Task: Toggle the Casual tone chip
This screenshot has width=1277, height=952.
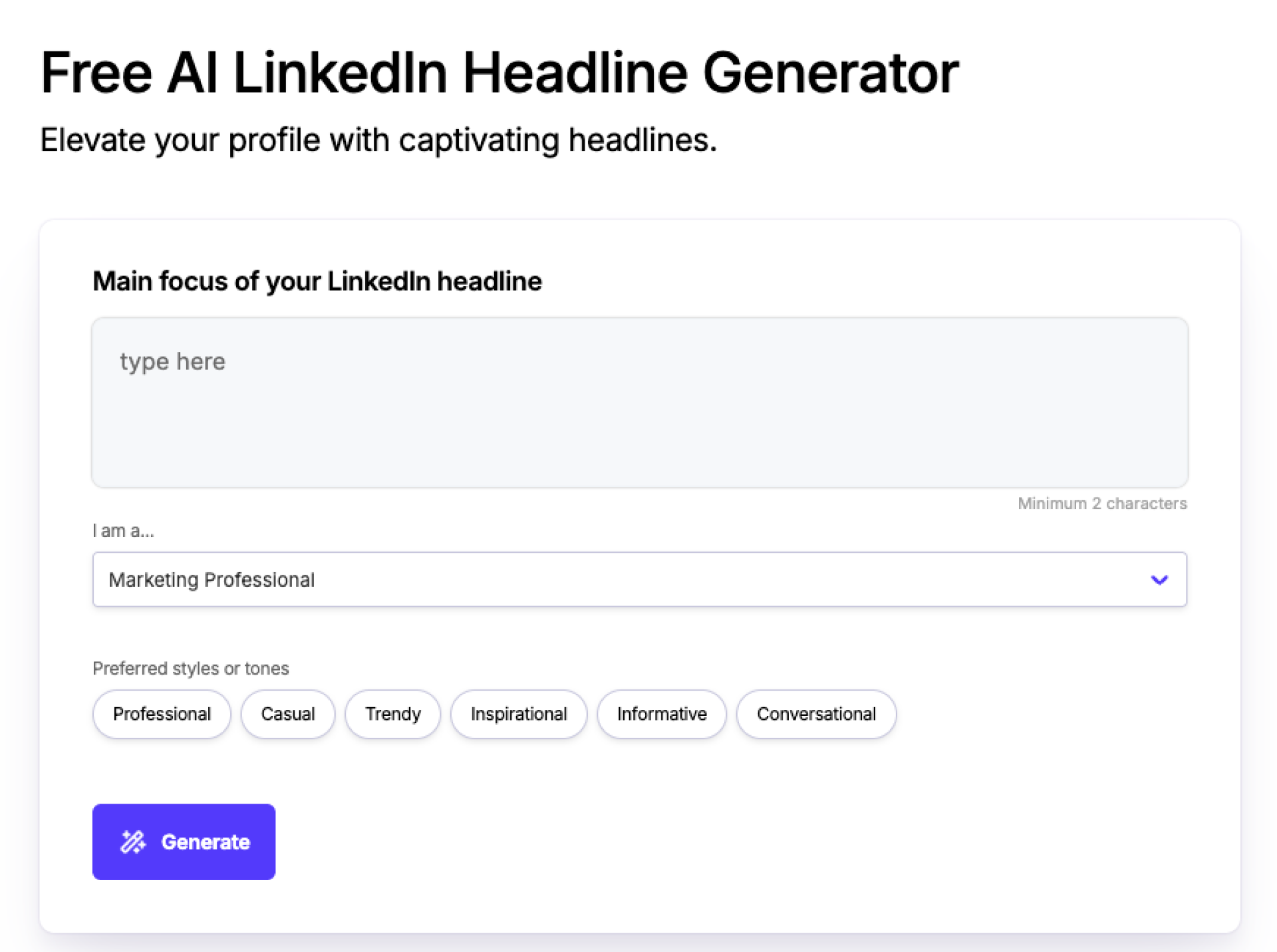Action: [287, 714]
